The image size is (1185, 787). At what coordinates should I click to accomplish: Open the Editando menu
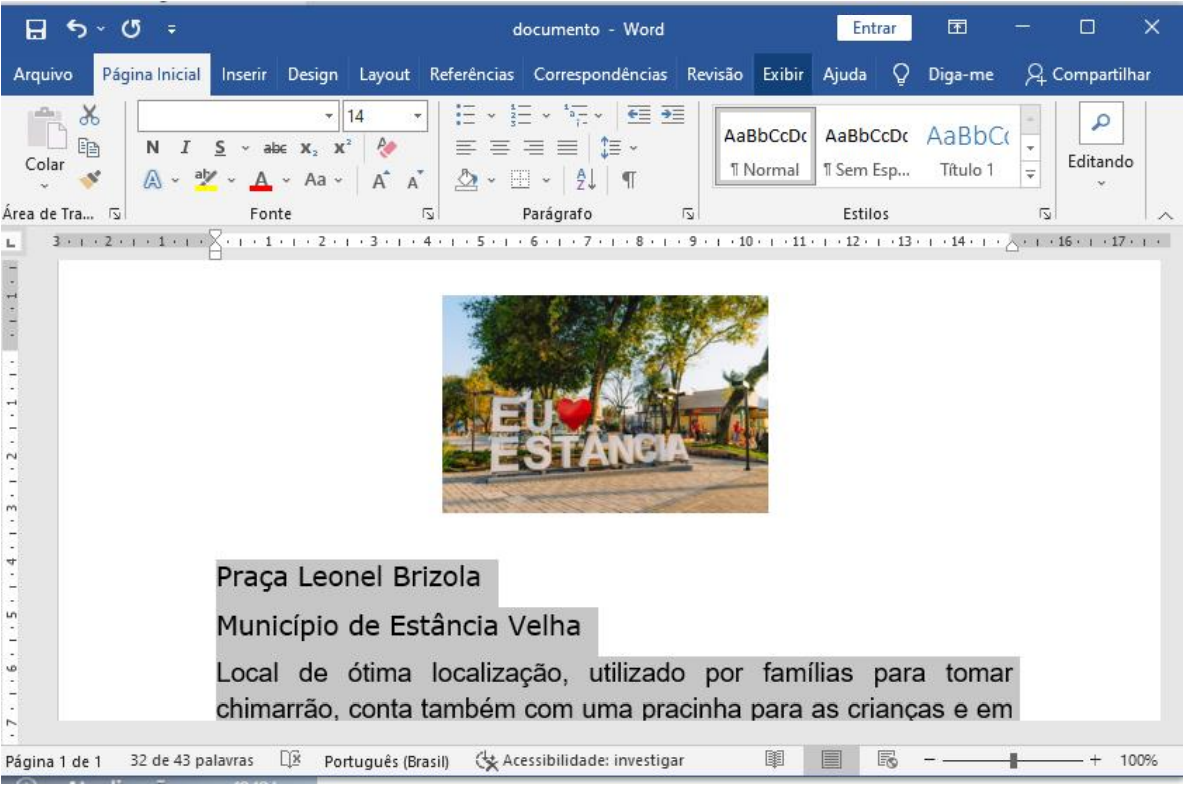[1100, 147]
